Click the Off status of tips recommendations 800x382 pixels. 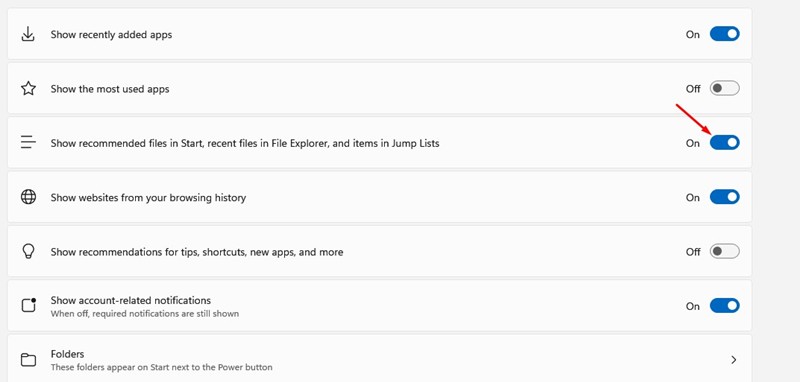pyautogui.click(x=693, y=252)
